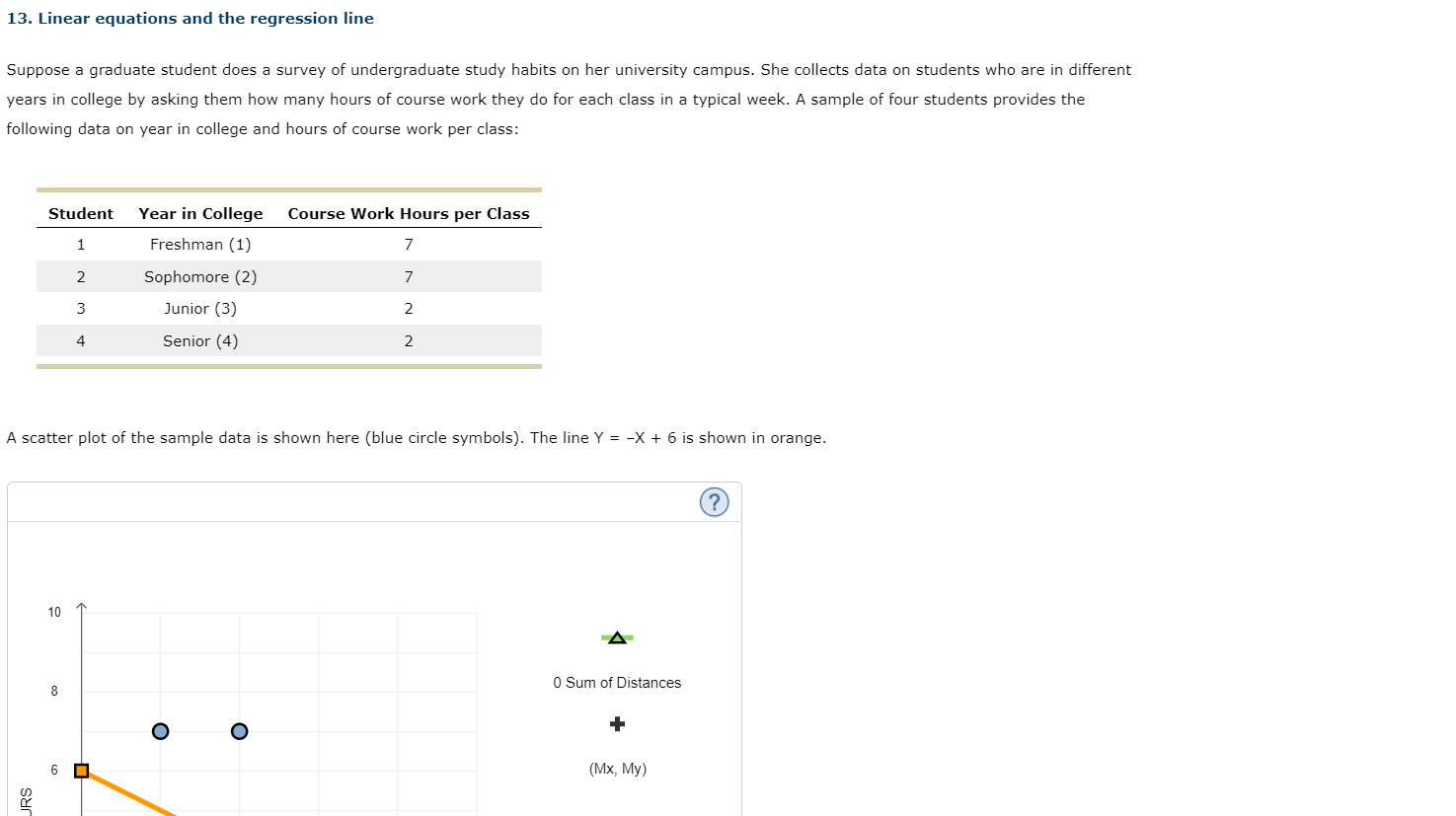Click the second blue circle data point
Viewport: 1456px width, 816px height.
(239, 731)
